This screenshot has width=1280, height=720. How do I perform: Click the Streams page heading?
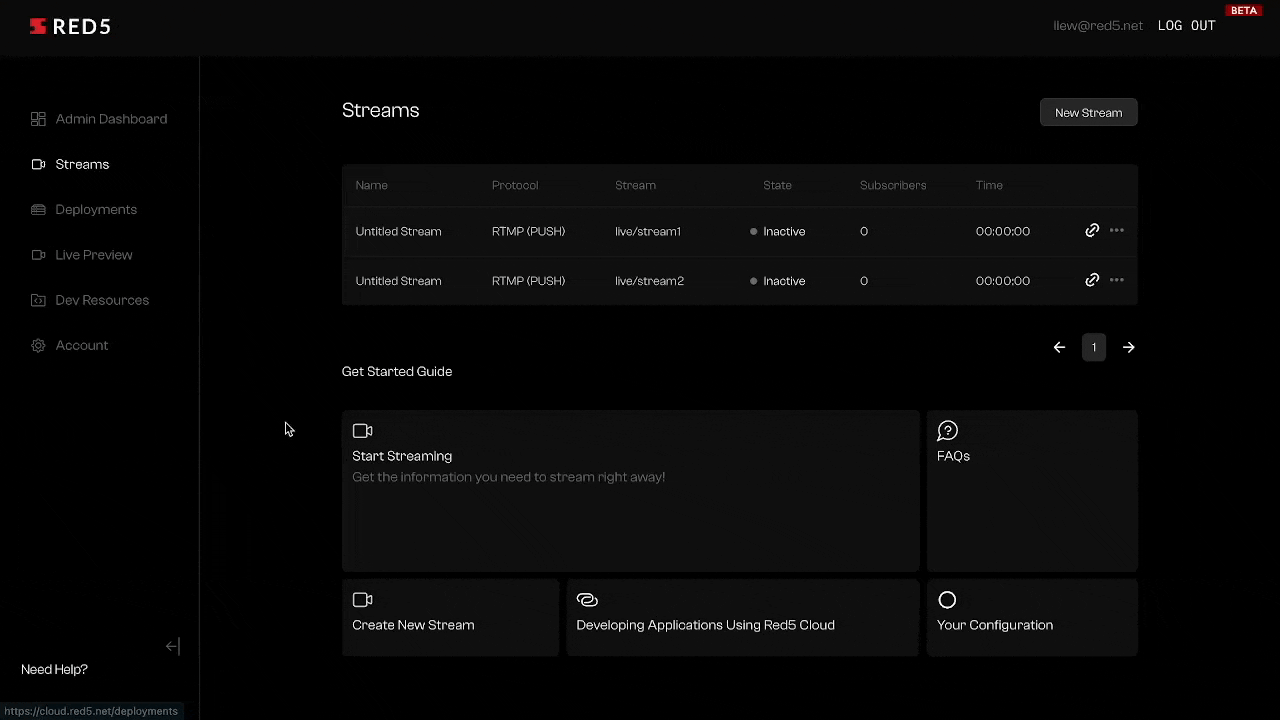381,111
